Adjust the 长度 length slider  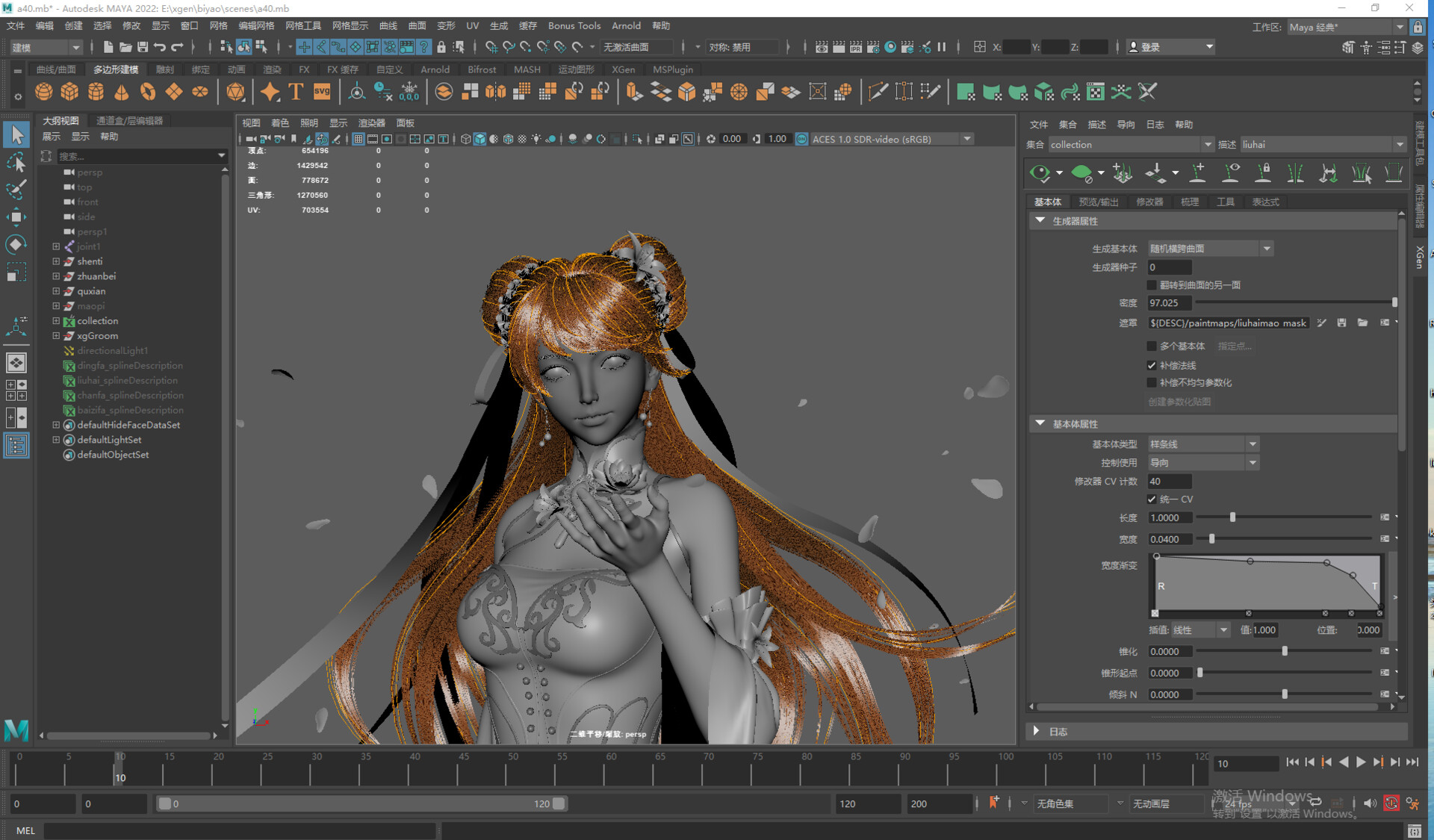click(1232, 517)
